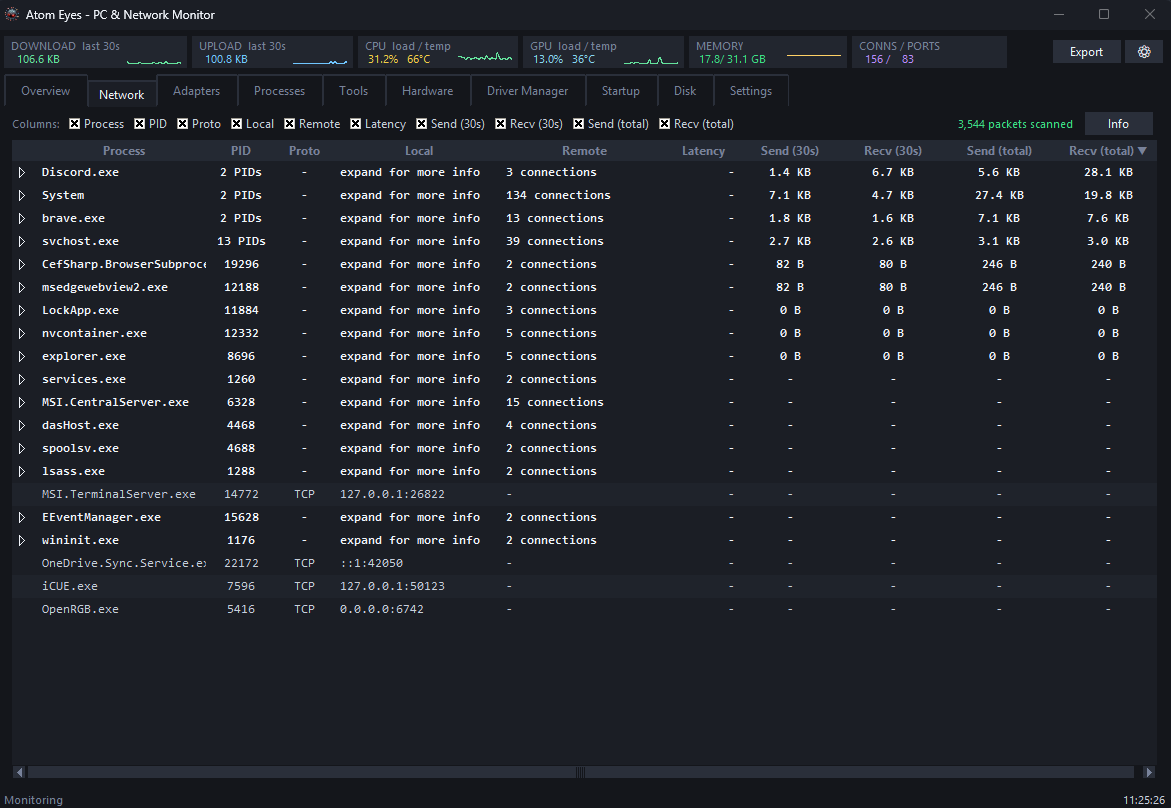The width and height of the screenshot is (1171, 808).
Task: Expand the dasHost.exe row
Action: point(22,426)
